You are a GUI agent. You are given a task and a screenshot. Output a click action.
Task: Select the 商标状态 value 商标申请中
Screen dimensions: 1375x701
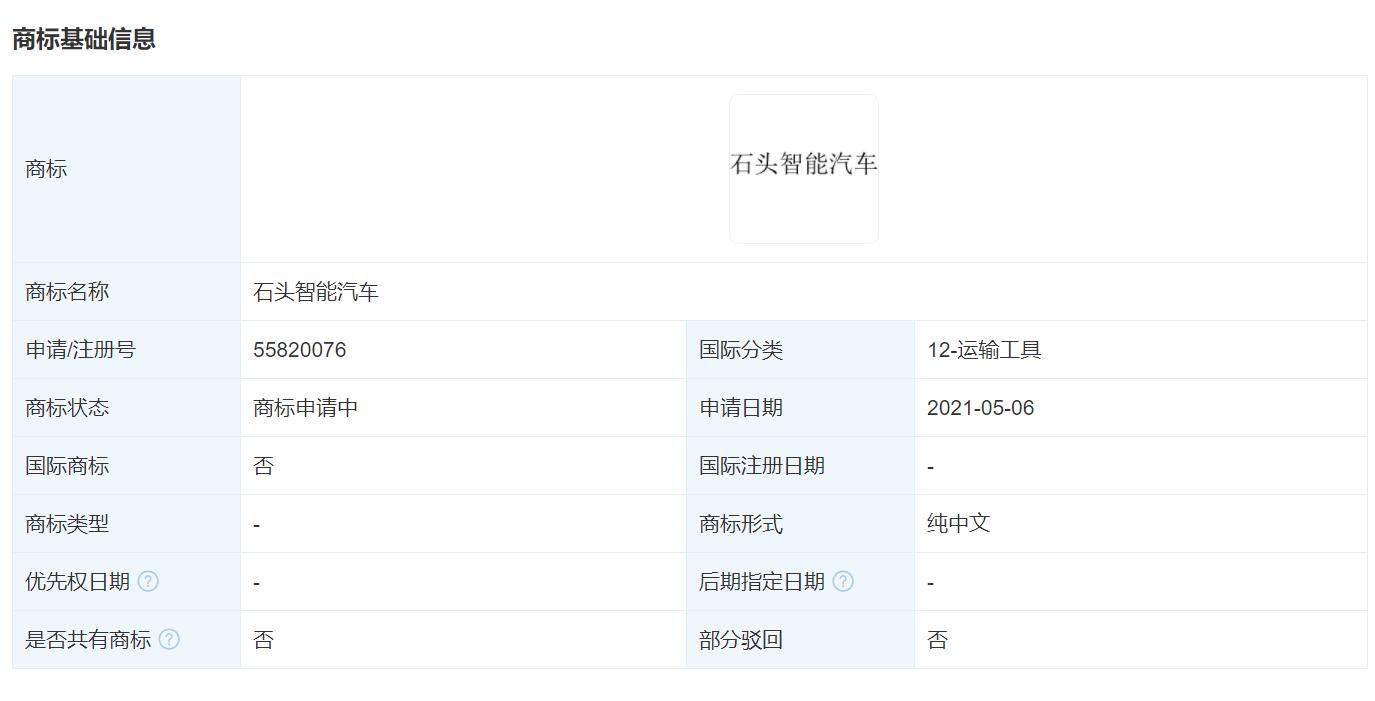(x=302, y=407)
